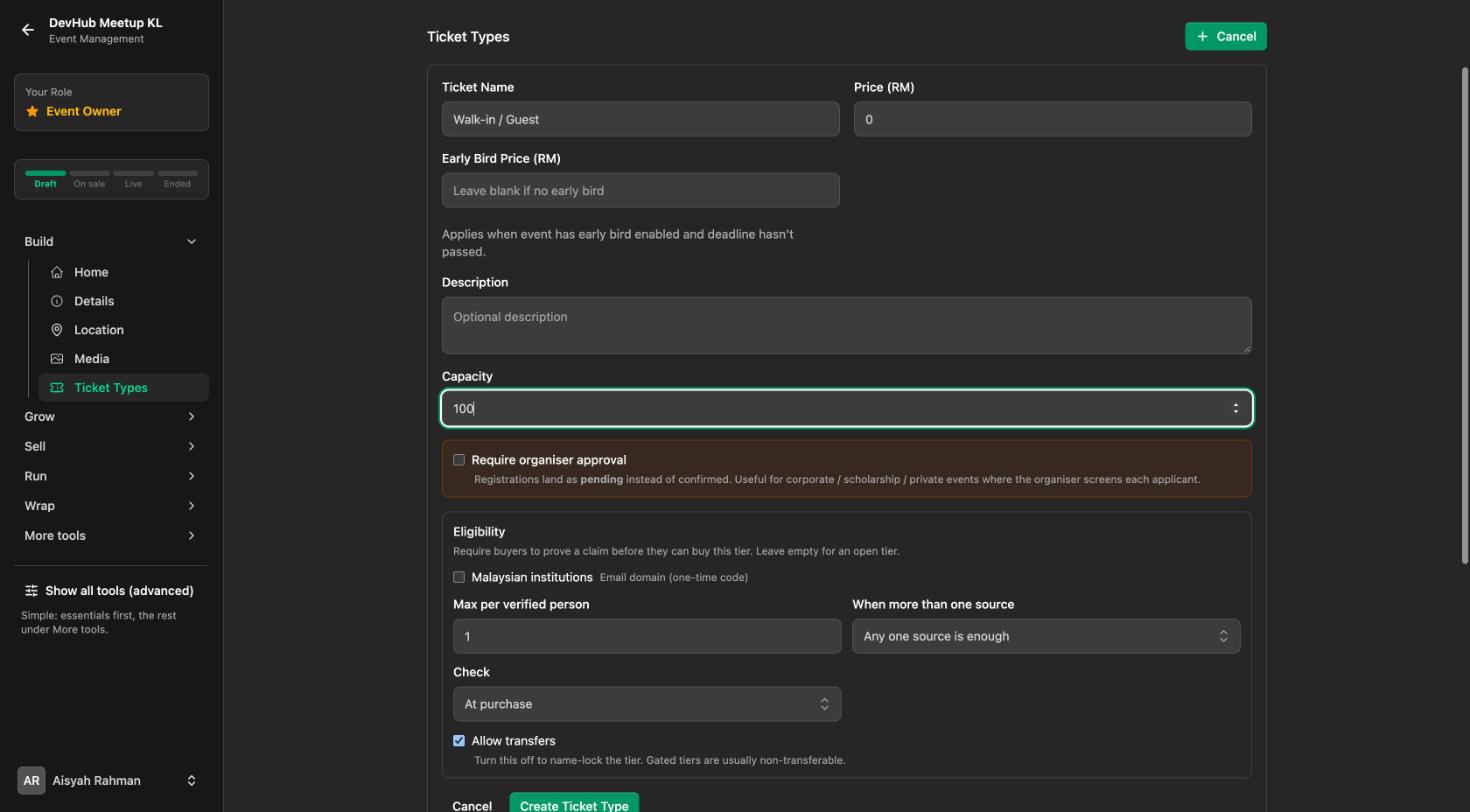1470x812 pixels.
Task: Expand the Run section
Action: pos(111,476)
